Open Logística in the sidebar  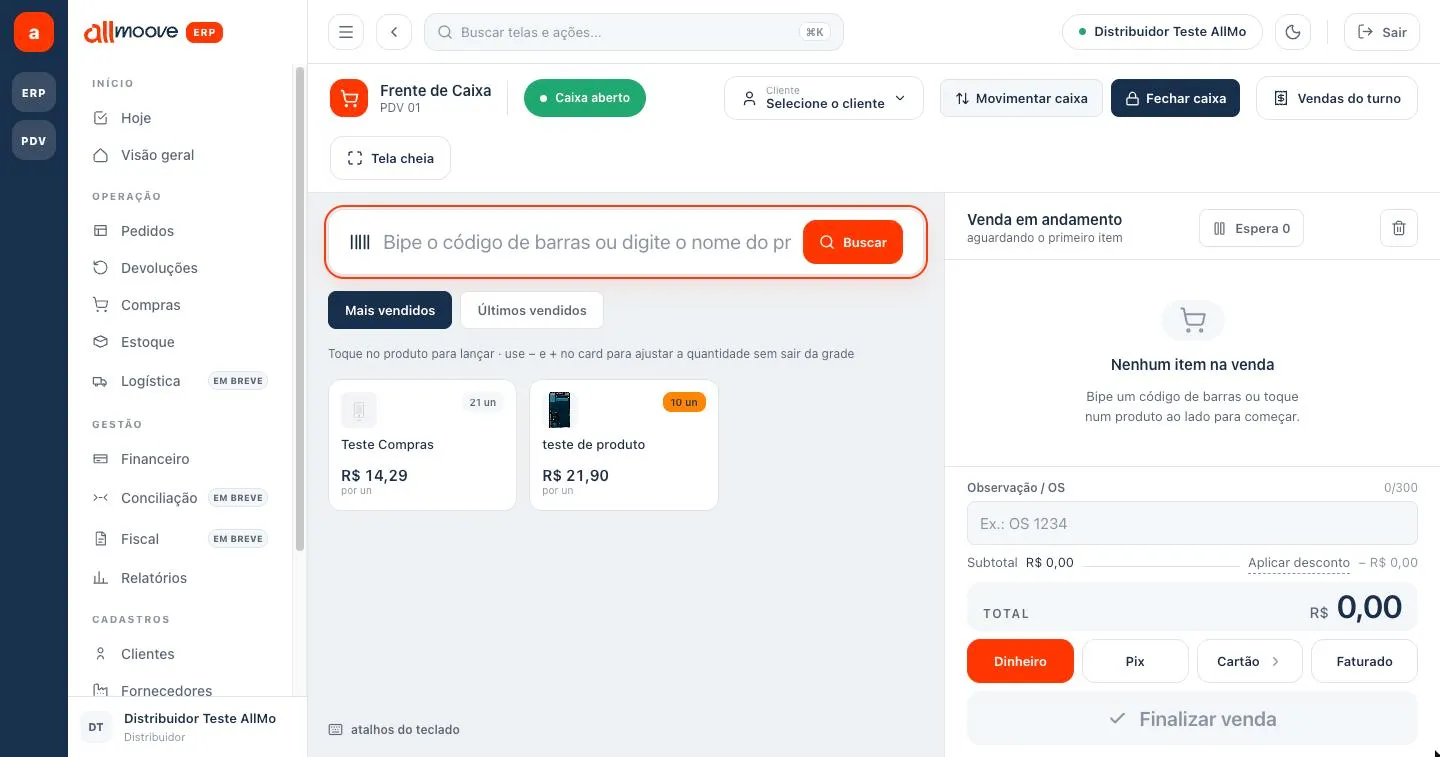(180, 381)
